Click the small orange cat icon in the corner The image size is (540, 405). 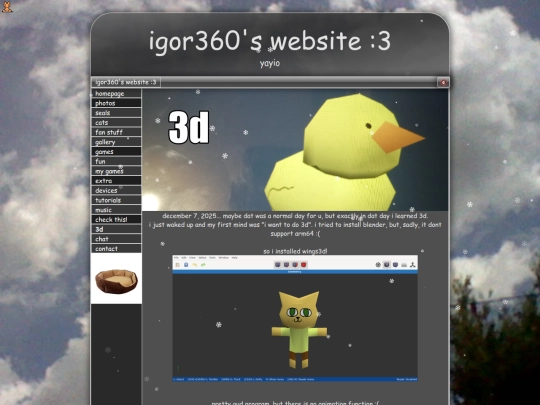(x=7, y=7)
